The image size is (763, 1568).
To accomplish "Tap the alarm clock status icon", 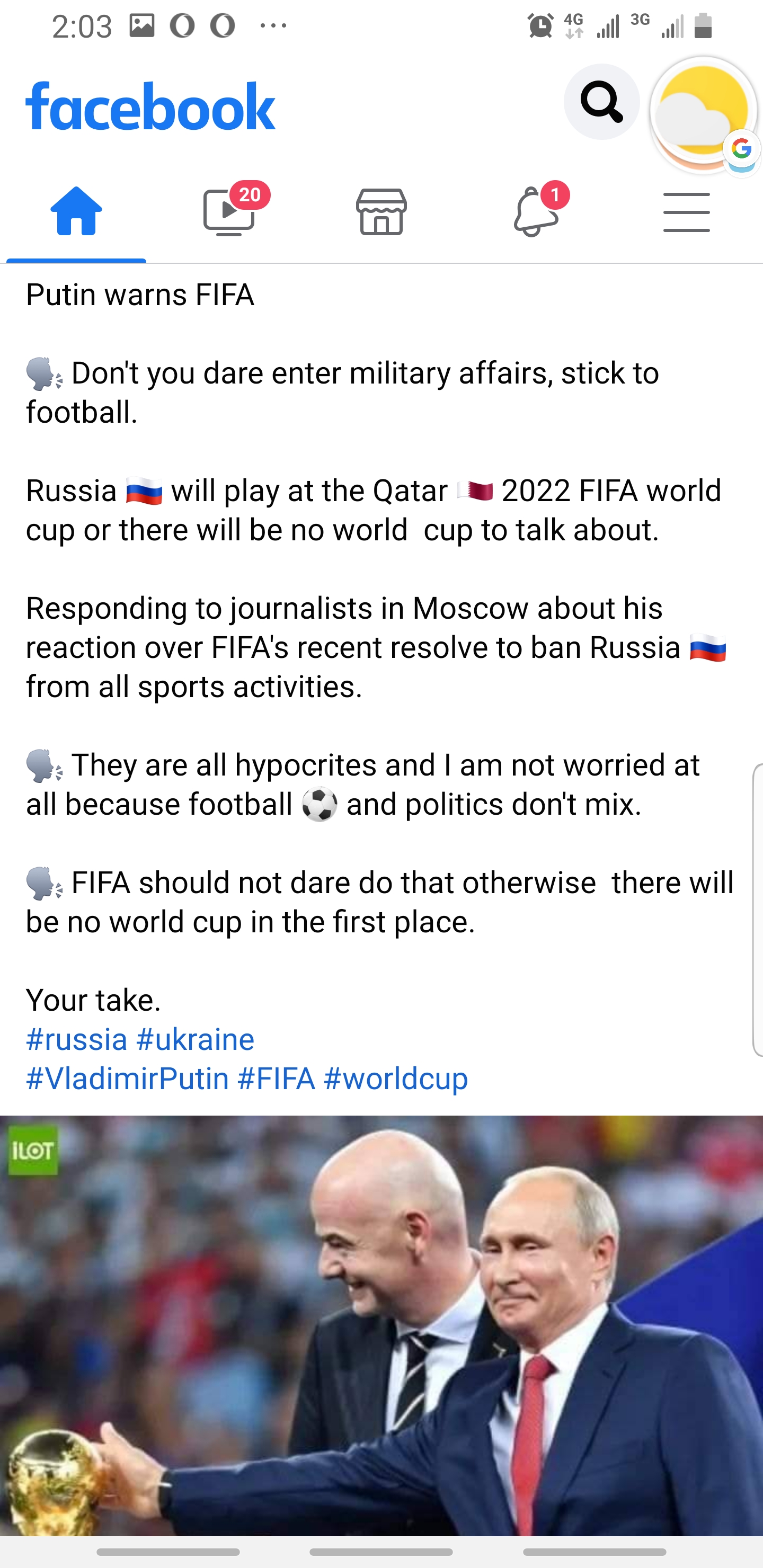I will [540, 26].
